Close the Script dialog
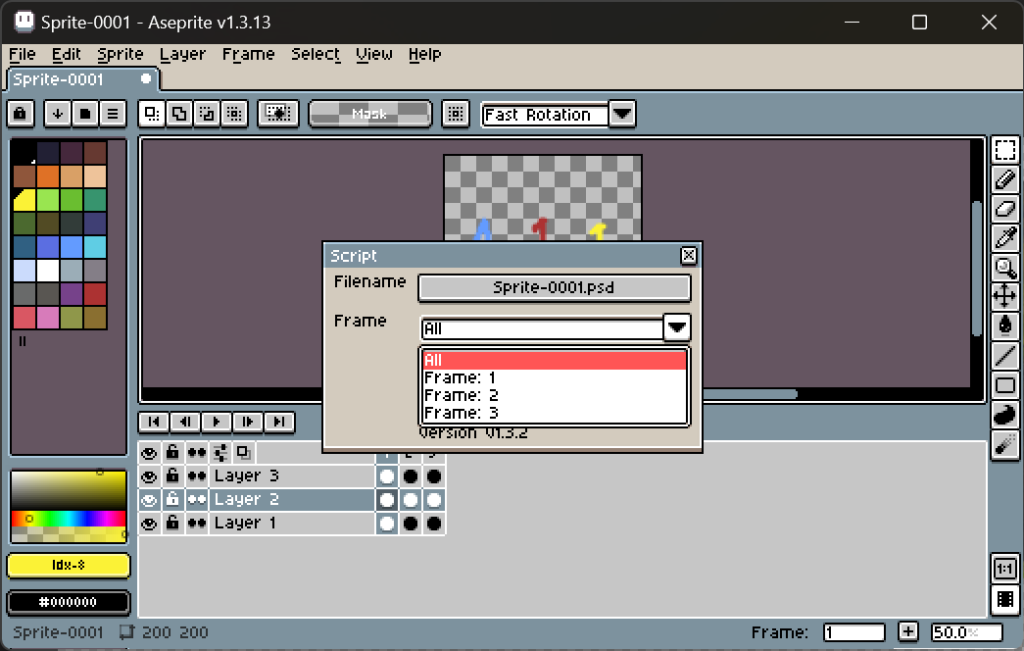The width and height of the screenshot is (1024, 651). click(x=688, y=255)
